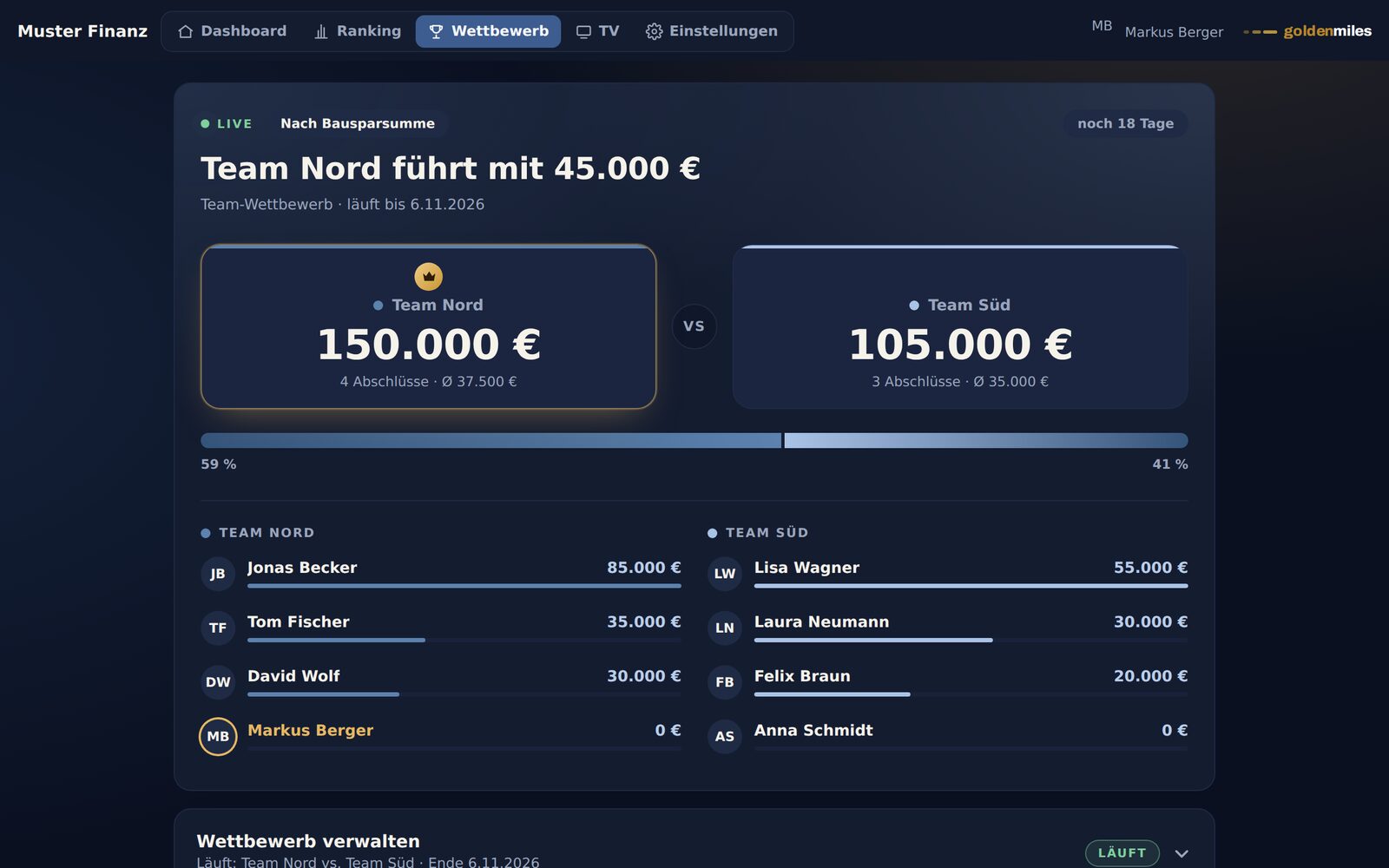Viewport: 1389px width, 868px height.
Task: Open the TV view tab
Action: 597,31
